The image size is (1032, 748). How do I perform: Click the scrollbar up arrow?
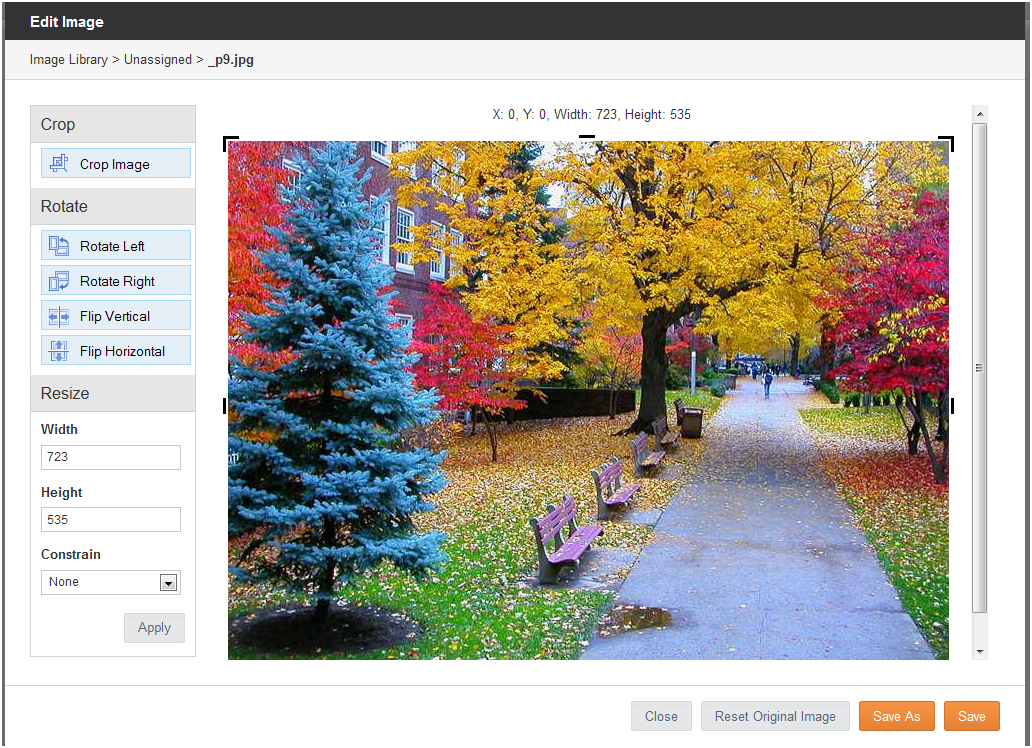coord(980,114)
